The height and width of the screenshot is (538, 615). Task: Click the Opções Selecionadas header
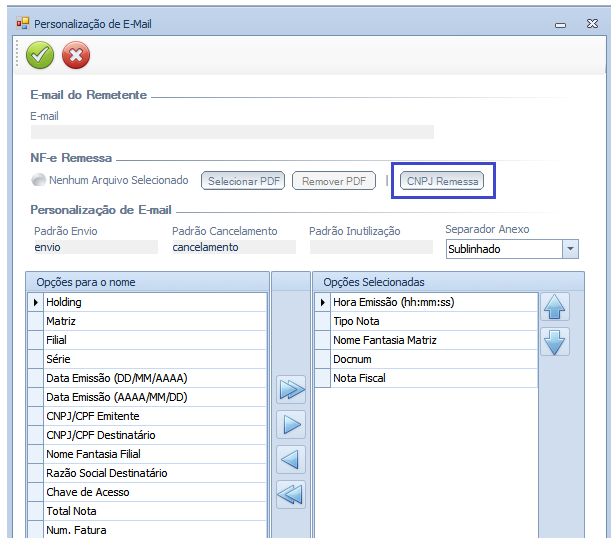[448, 282]
